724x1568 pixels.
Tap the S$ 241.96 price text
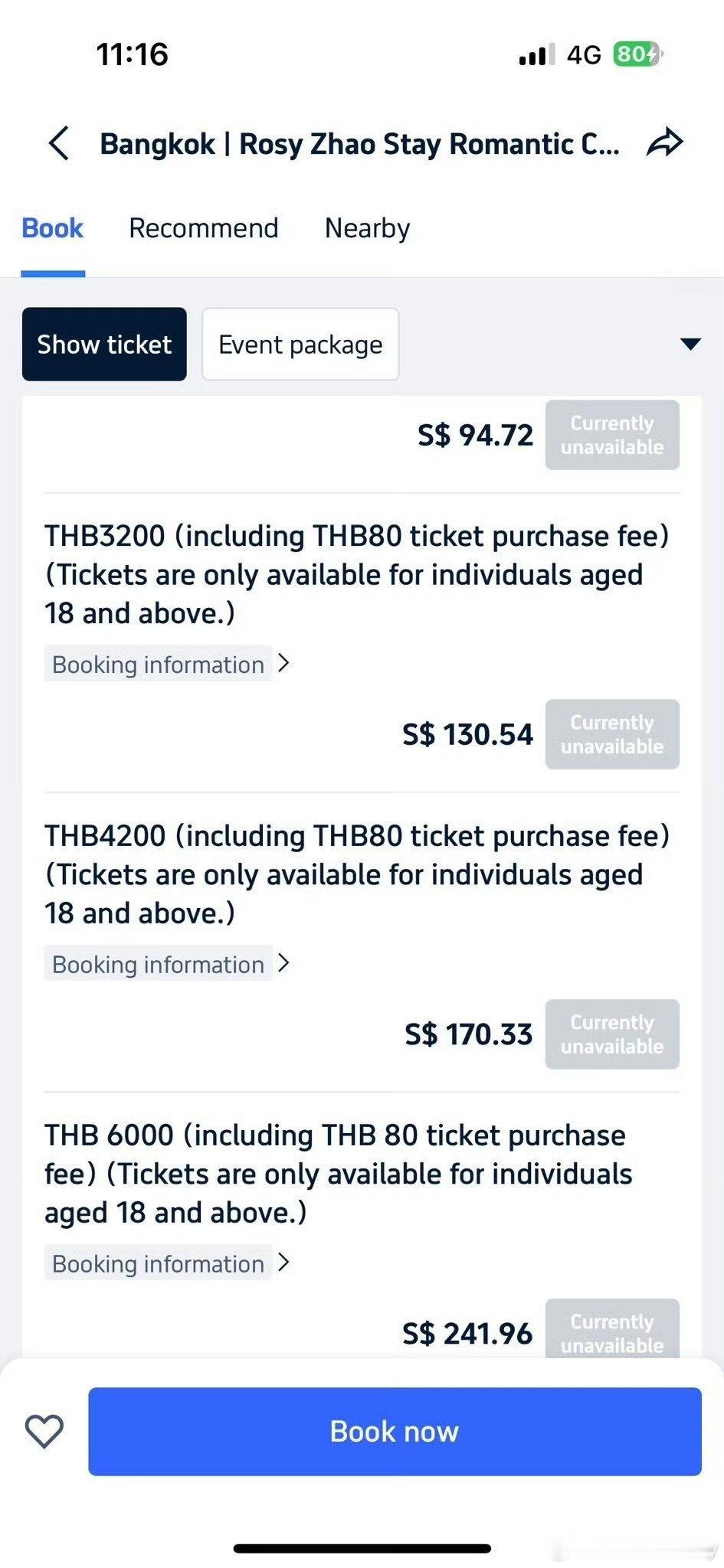(x=467, y=1334)
